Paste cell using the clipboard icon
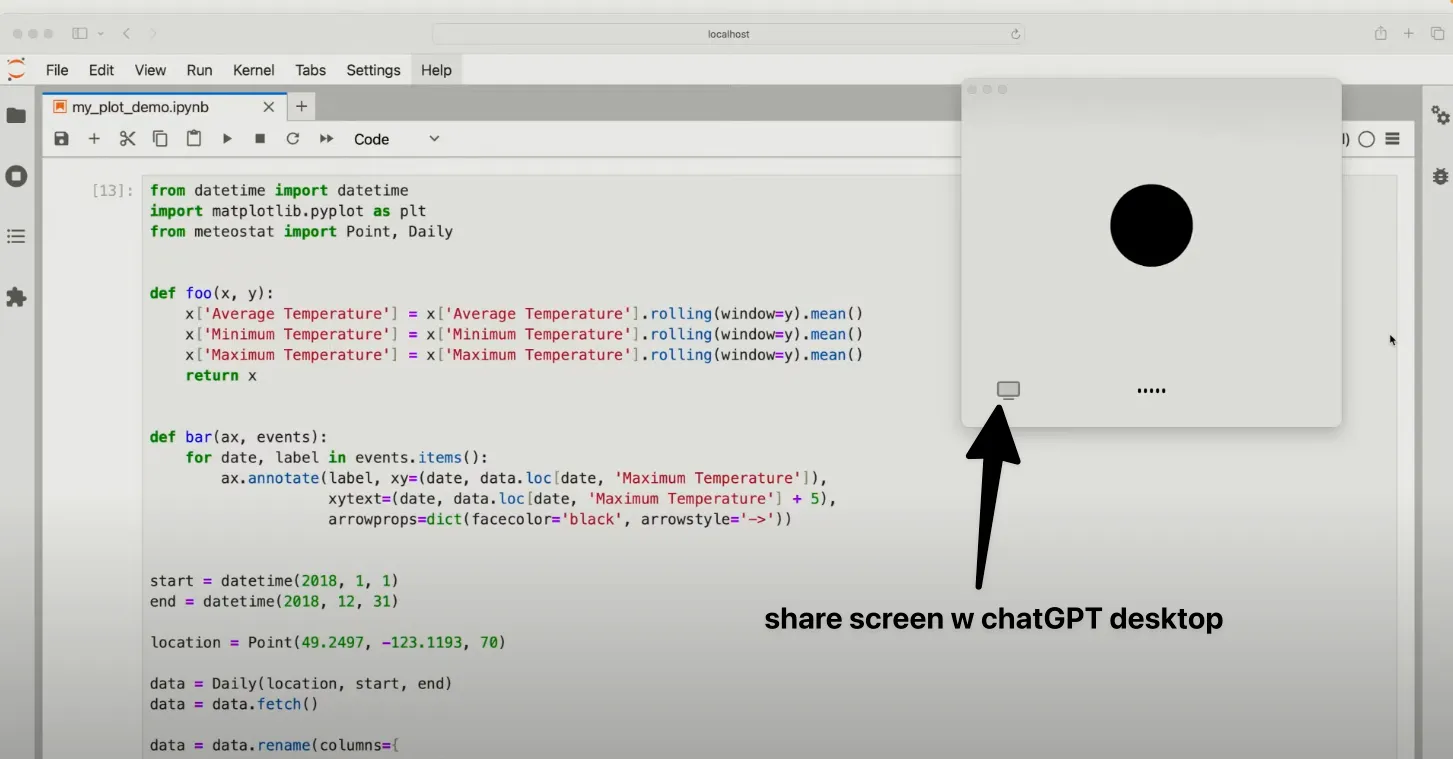1453x759 pixels. [194, 139]
